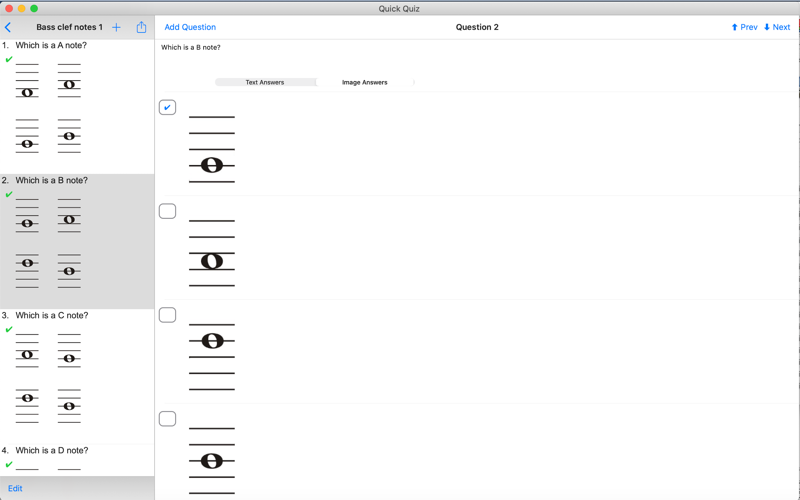Advance with the Next down arrow
Image resolution: width=800 pixels, height=500 pixels.
click(x=777, y=27)
